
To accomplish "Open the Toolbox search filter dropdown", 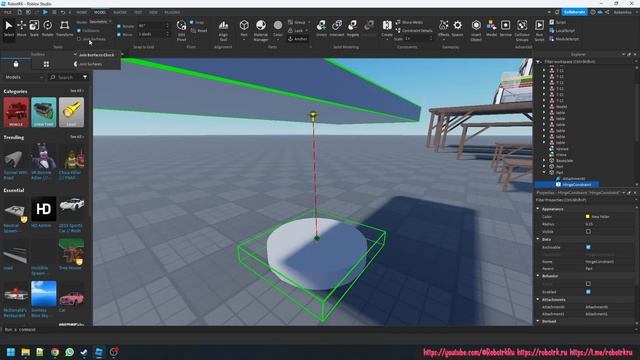I will [85, 77].
